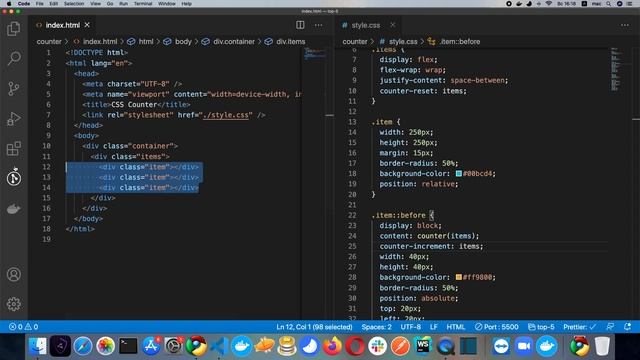Image resolution: width=640 pixels, height=360 pixels.
Task: Open color picker for #ff9800 swatch
Action: click(459, 277)
